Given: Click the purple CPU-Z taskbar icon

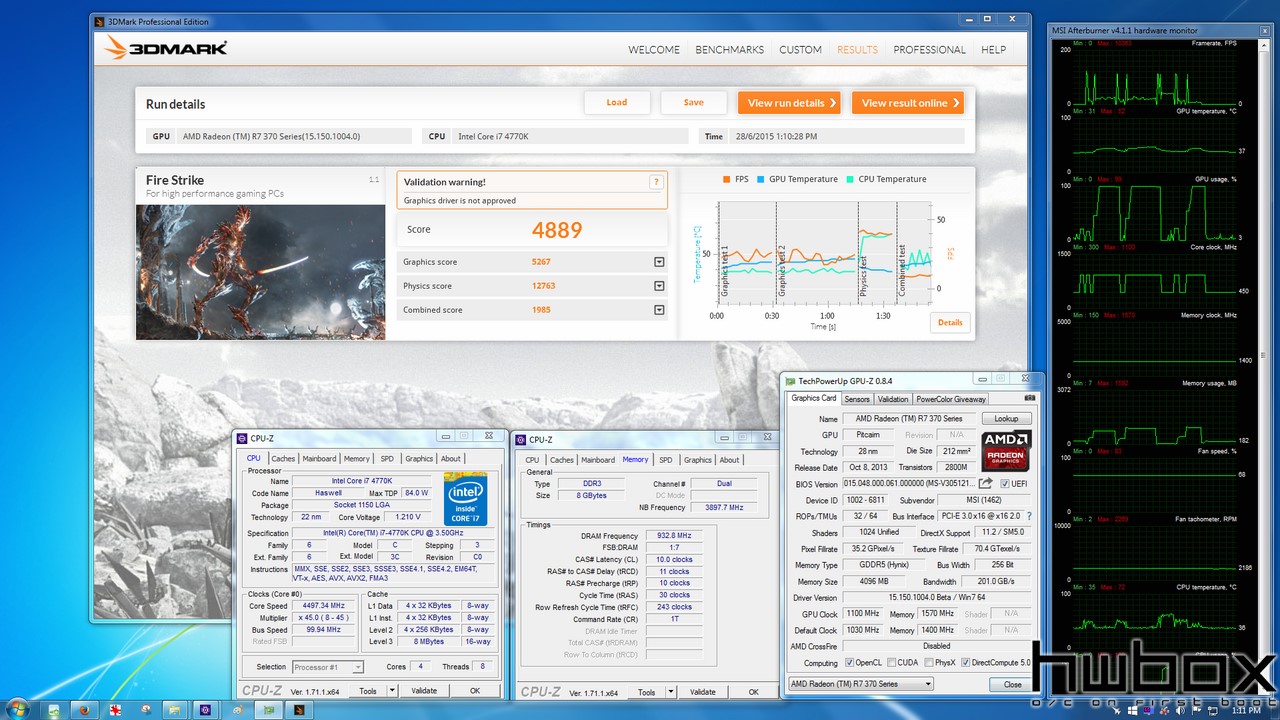Looking at the screenshot, I should pos(205,710).
